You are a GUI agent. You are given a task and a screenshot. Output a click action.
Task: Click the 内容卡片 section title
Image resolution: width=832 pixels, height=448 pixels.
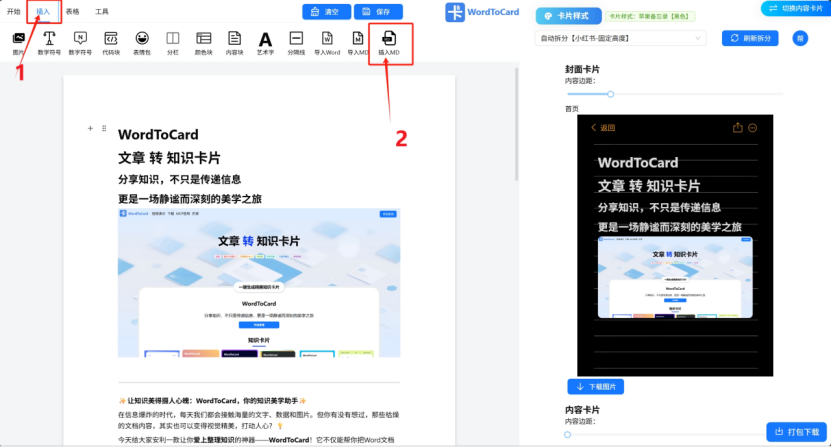coord(583,410)
